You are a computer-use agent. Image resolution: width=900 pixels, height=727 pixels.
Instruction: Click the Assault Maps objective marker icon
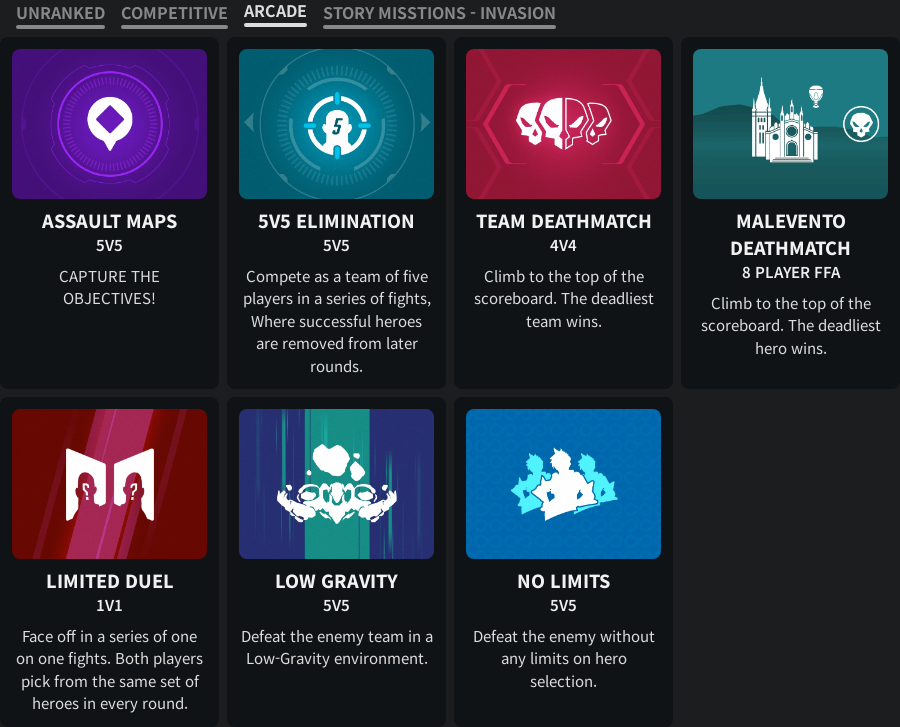pos(110,123)
